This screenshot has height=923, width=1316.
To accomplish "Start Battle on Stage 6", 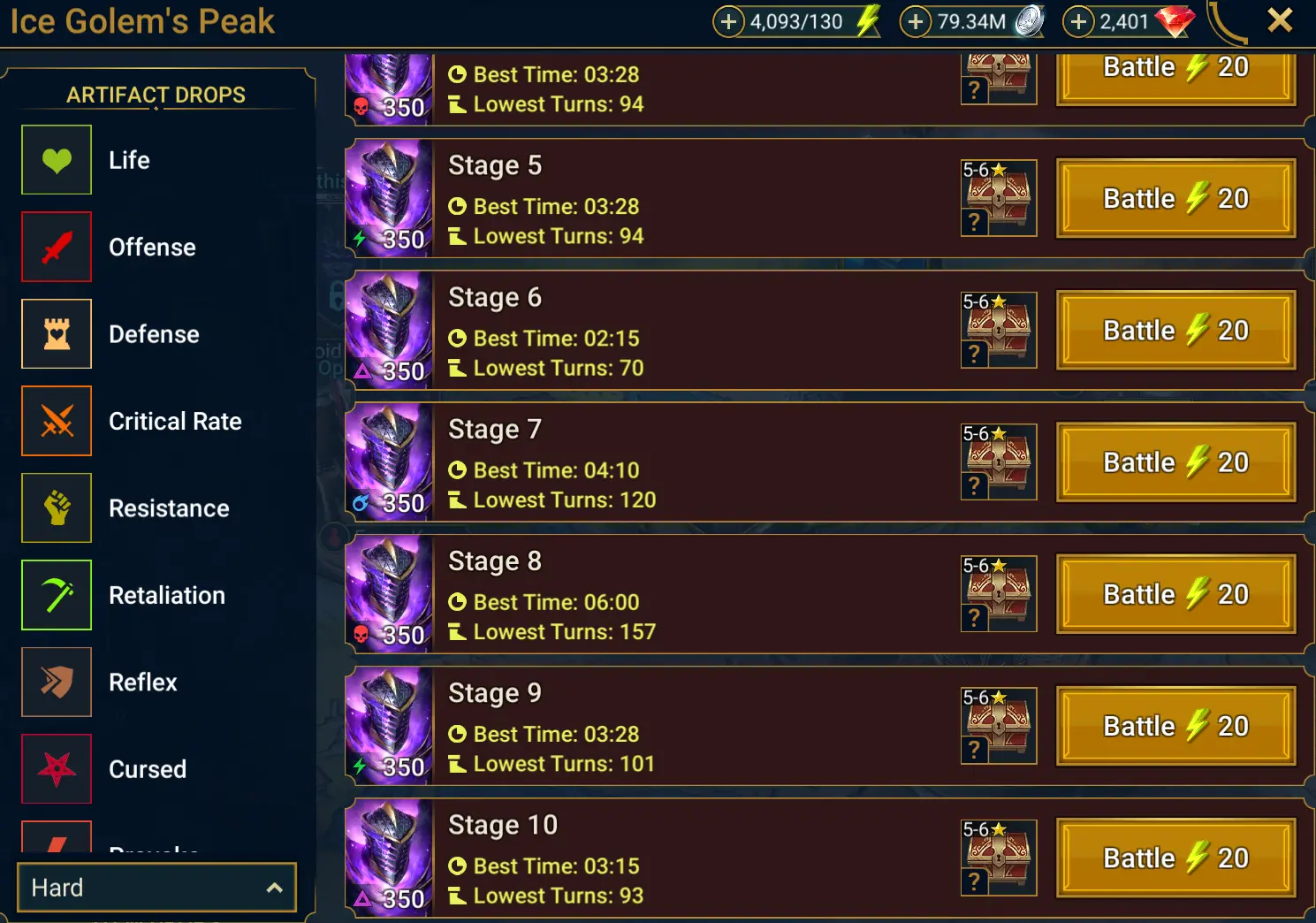I will (x=1176, y=330).
